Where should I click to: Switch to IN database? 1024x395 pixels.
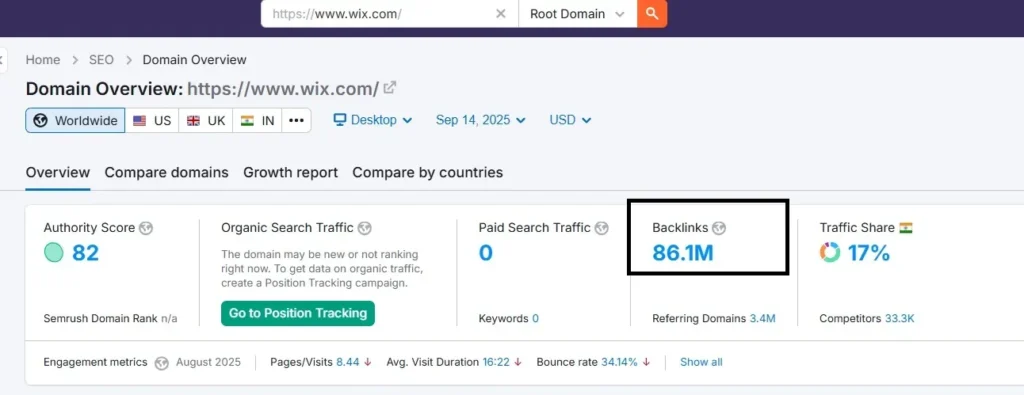click(257, 121)
